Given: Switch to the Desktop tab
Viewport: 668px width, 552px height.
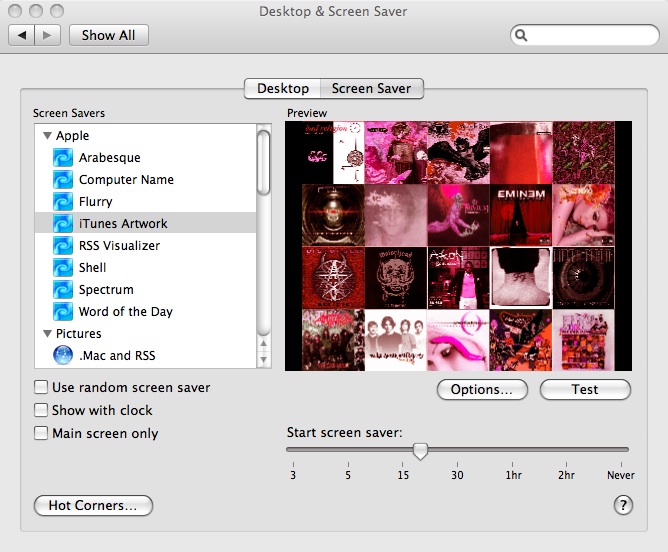Looking at the screenshot, I should tap(282, 89).
